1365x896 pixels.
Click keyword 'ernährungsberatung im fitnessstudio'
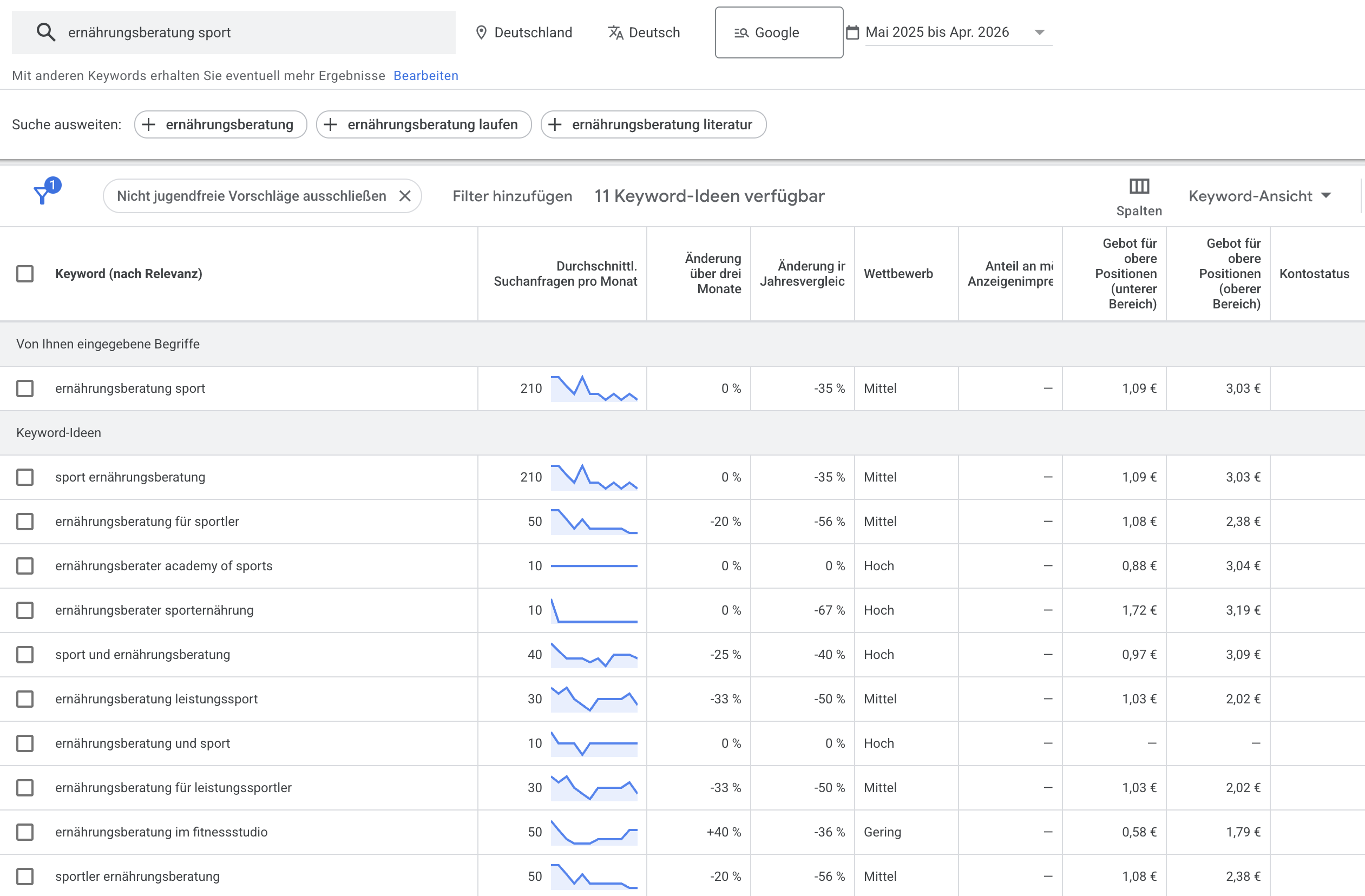(161, 832)
